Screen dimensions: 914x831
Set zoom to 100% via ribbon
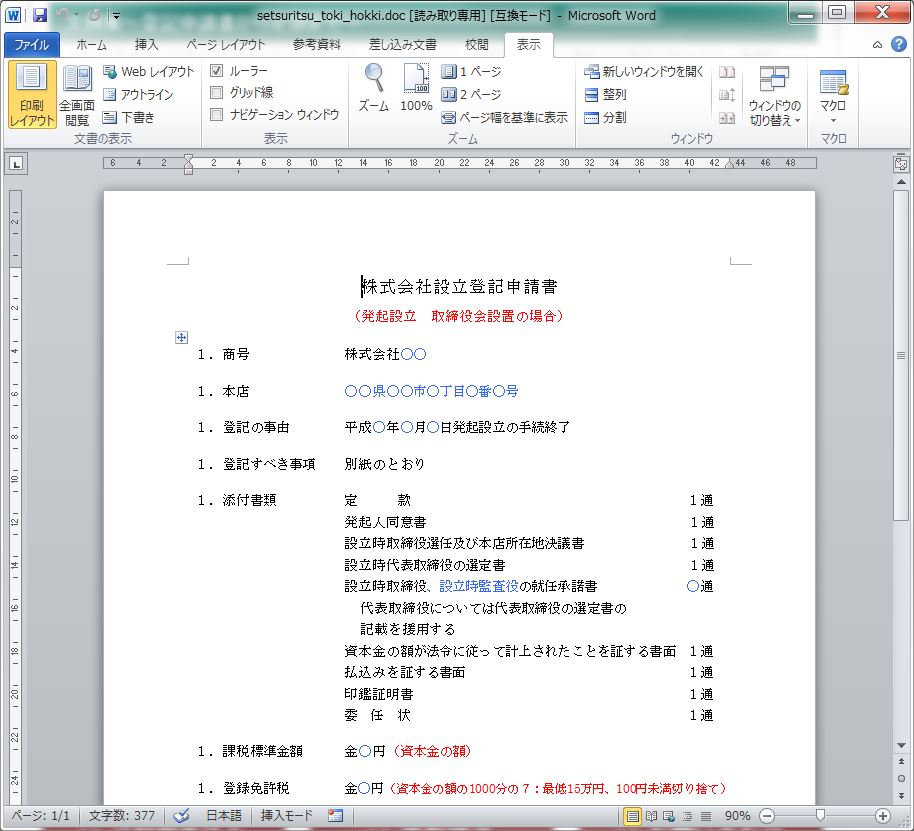coord(416,89)
